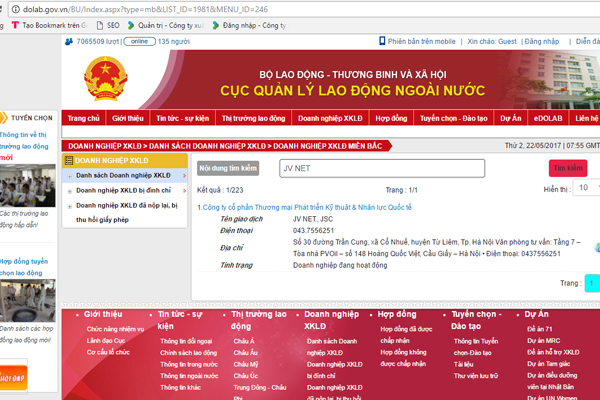Open footer Chính sách lao động link
The height and width of the screenshot is (400, 600).
click(188, 353)
